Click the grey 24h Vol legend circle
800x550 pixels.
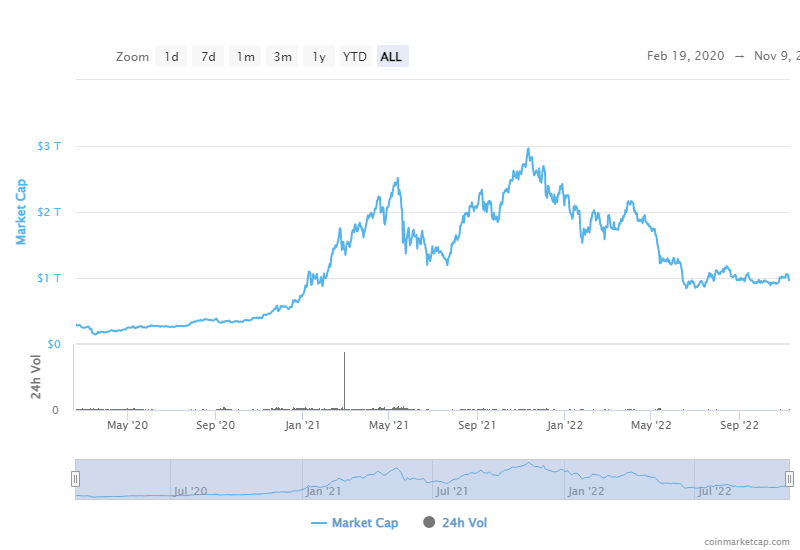tap(430, 522)
